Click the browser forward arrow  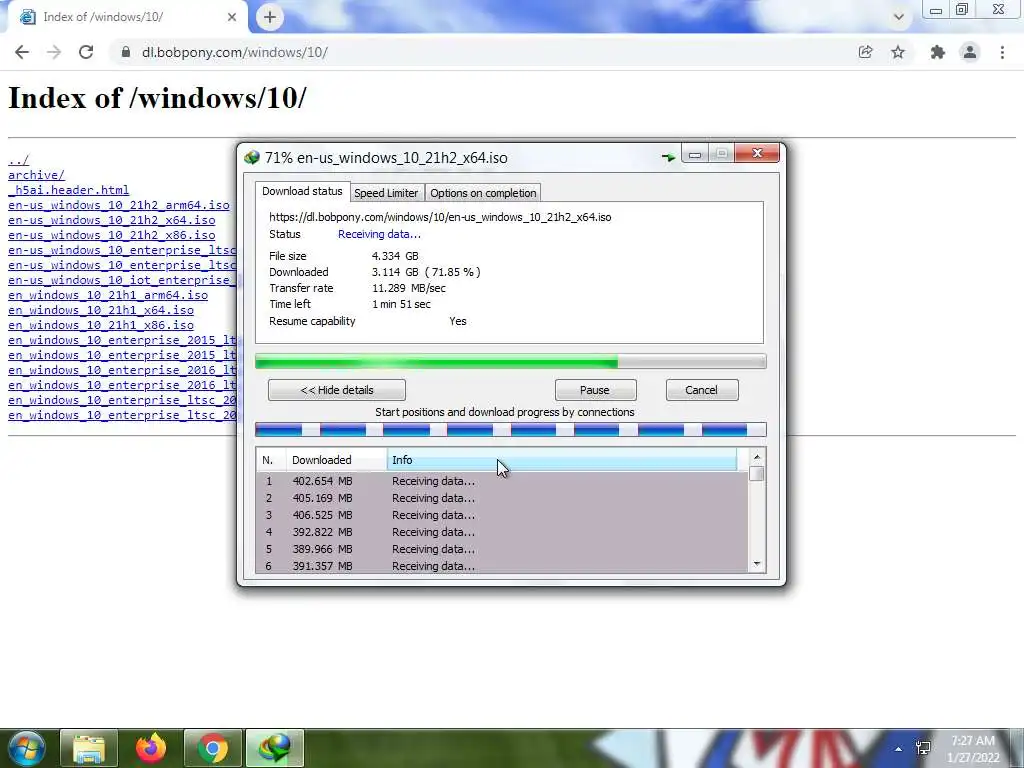tap(54, 52)
